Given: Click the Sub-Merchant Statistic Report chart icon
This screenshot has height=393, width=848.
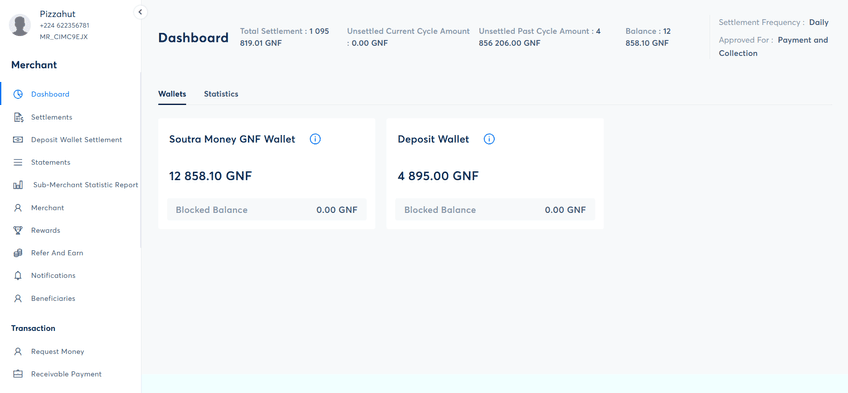Looking at the screenshot, I should click(18, 185).
